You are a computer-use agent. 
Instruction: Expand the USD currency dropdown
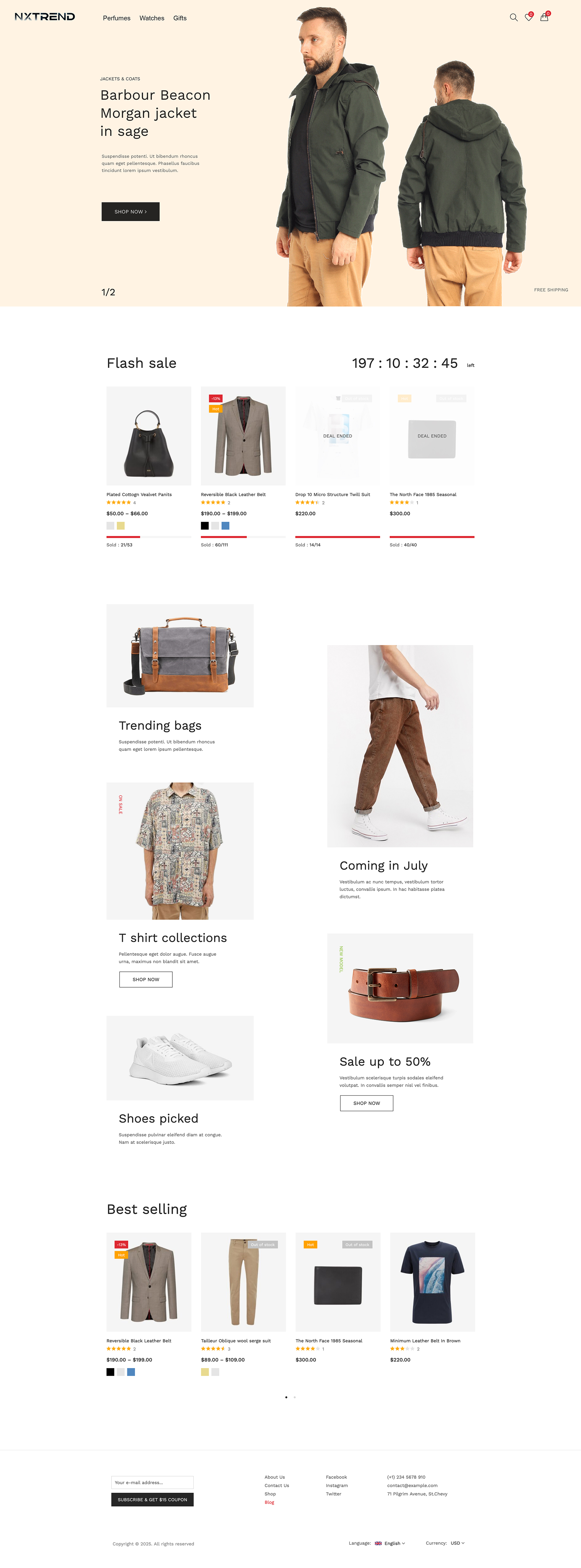pyautogui.click(x=457, y=1543)
